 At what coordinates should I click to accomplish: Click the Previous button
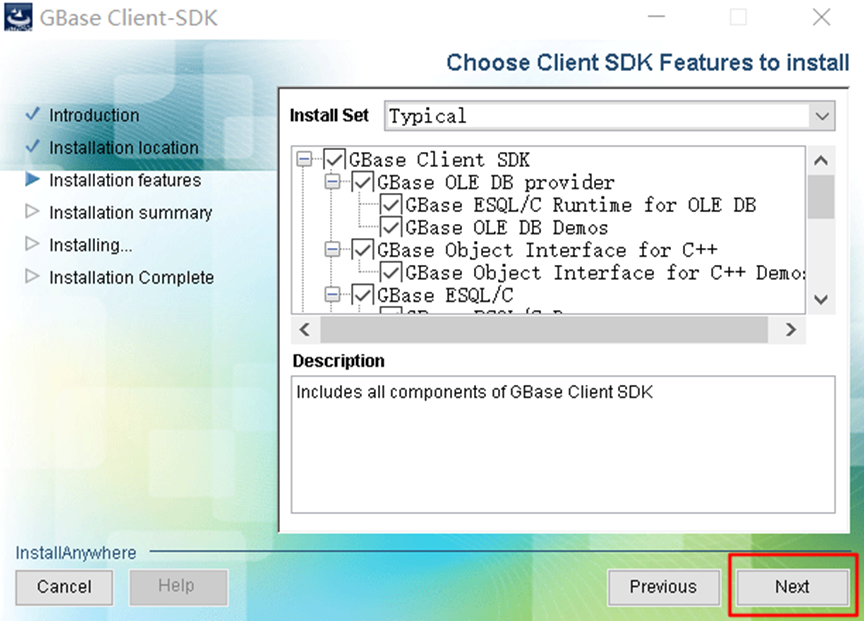[x=664, y=587]
